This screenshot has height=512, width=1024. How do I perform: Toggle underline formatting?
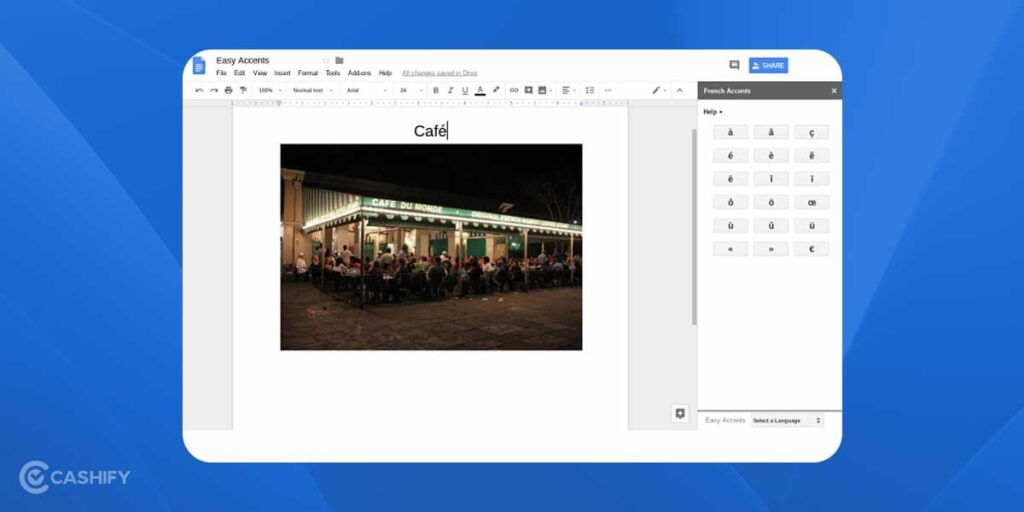pos(465,90)
